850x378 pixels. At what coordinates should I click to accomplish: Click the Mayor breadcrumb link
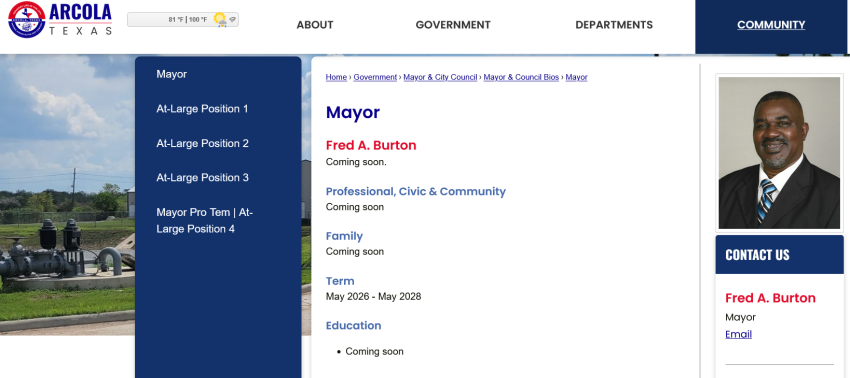click(x=576, y=78)
